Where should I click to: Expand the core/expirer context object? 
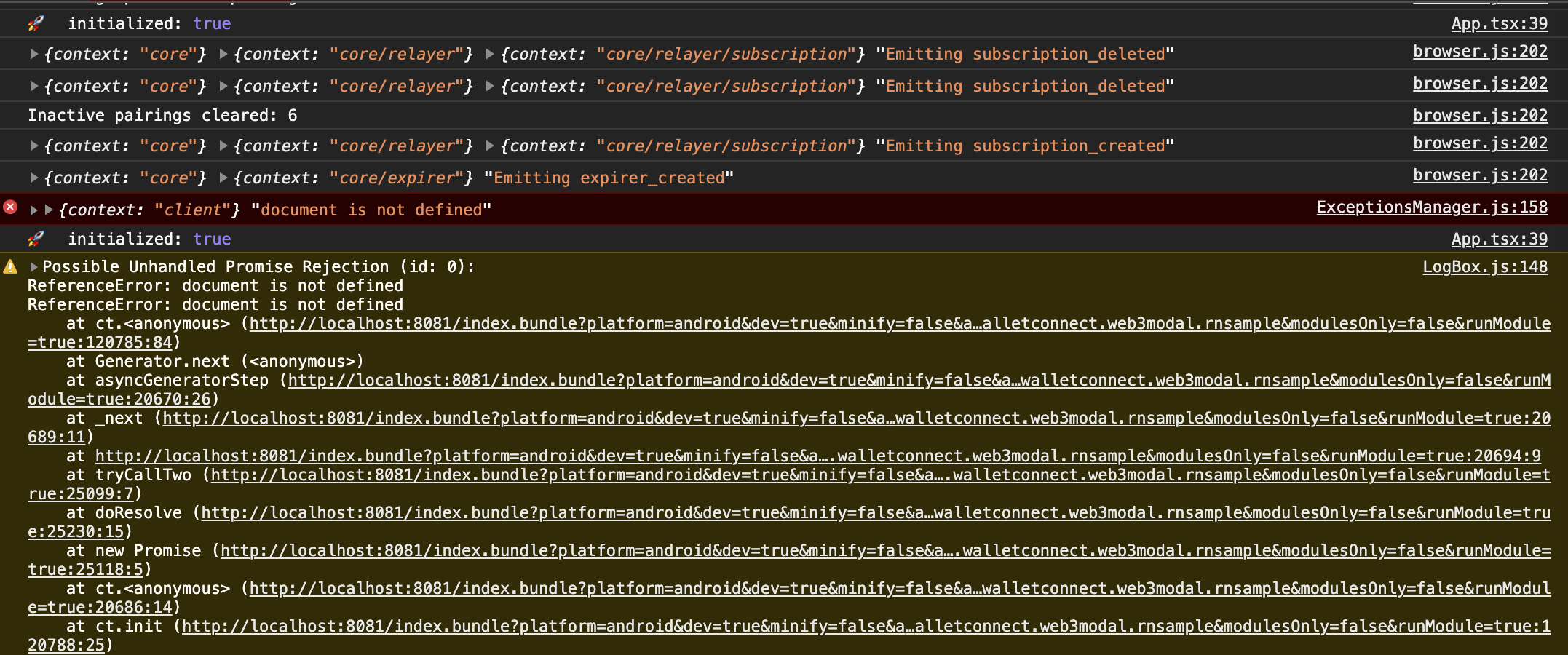coord(221,178)
